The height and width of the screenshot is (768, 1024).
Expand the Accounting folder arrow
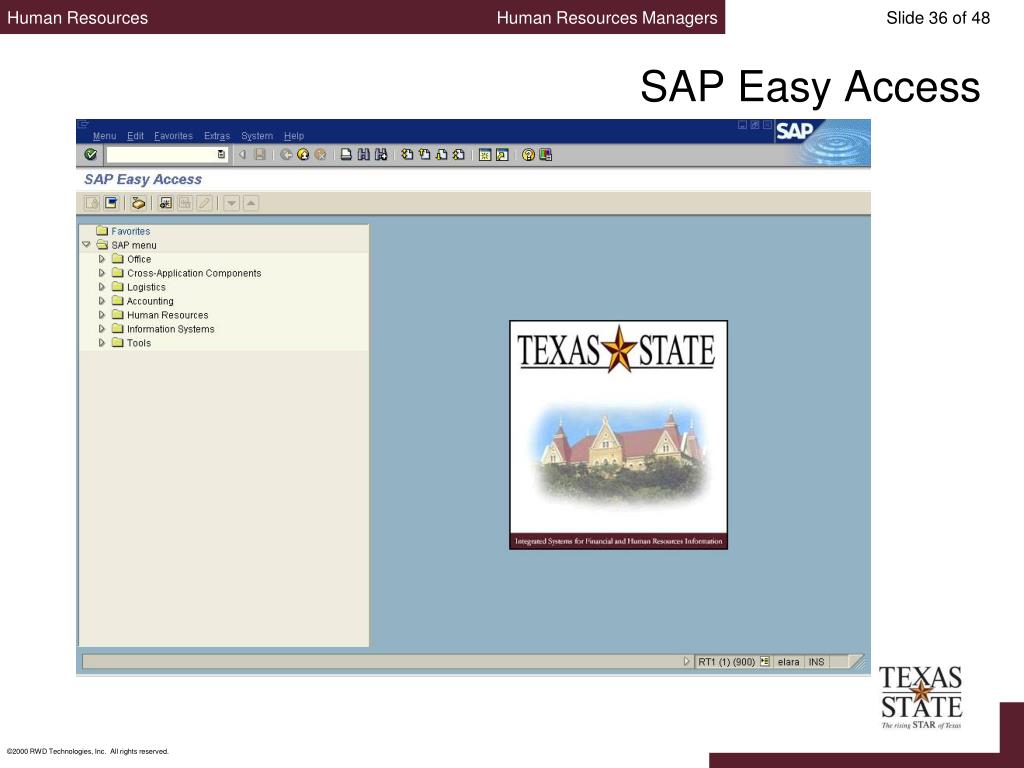pos(102,301)
